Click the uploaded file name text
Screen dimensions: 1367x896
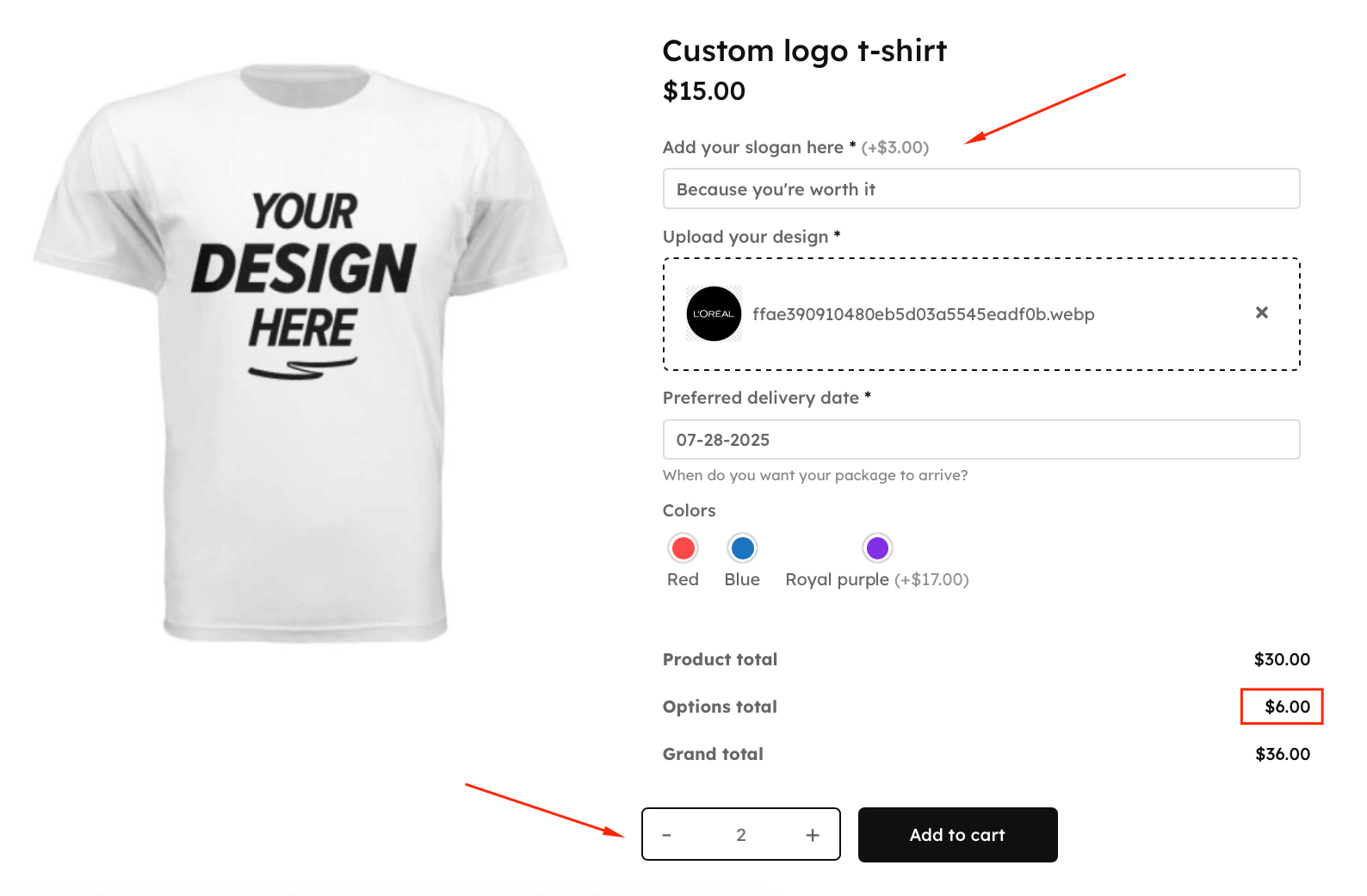923,314
